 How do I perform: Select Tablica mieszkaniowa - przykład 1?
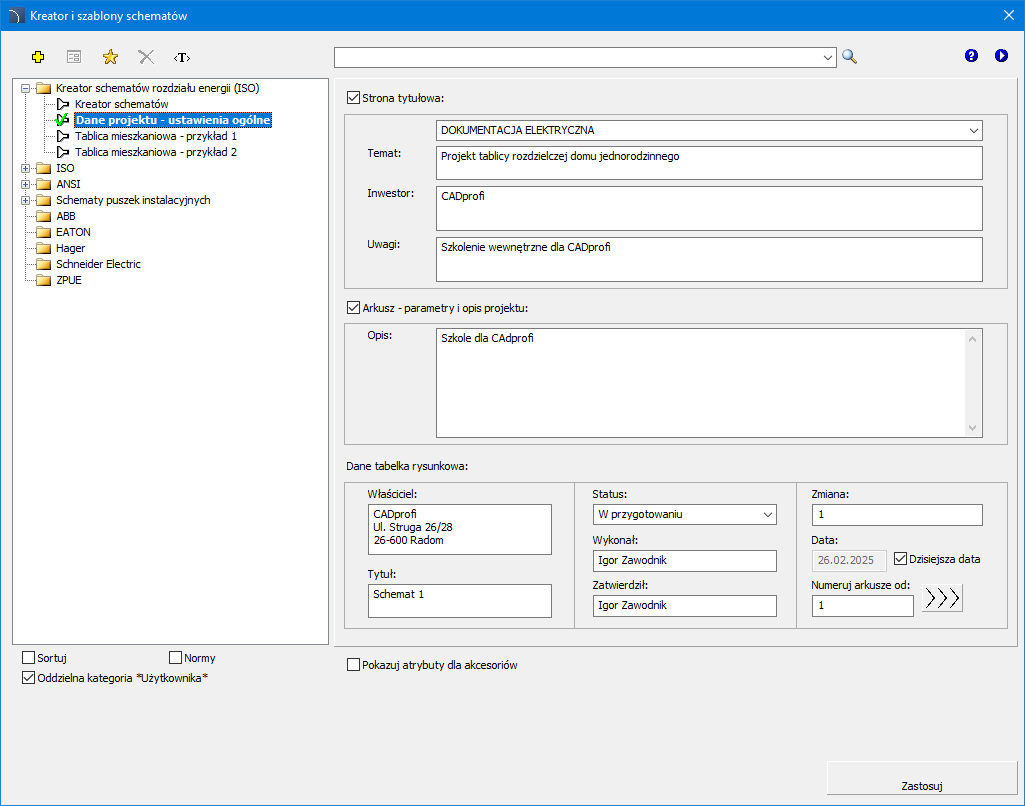pos(155,136)
